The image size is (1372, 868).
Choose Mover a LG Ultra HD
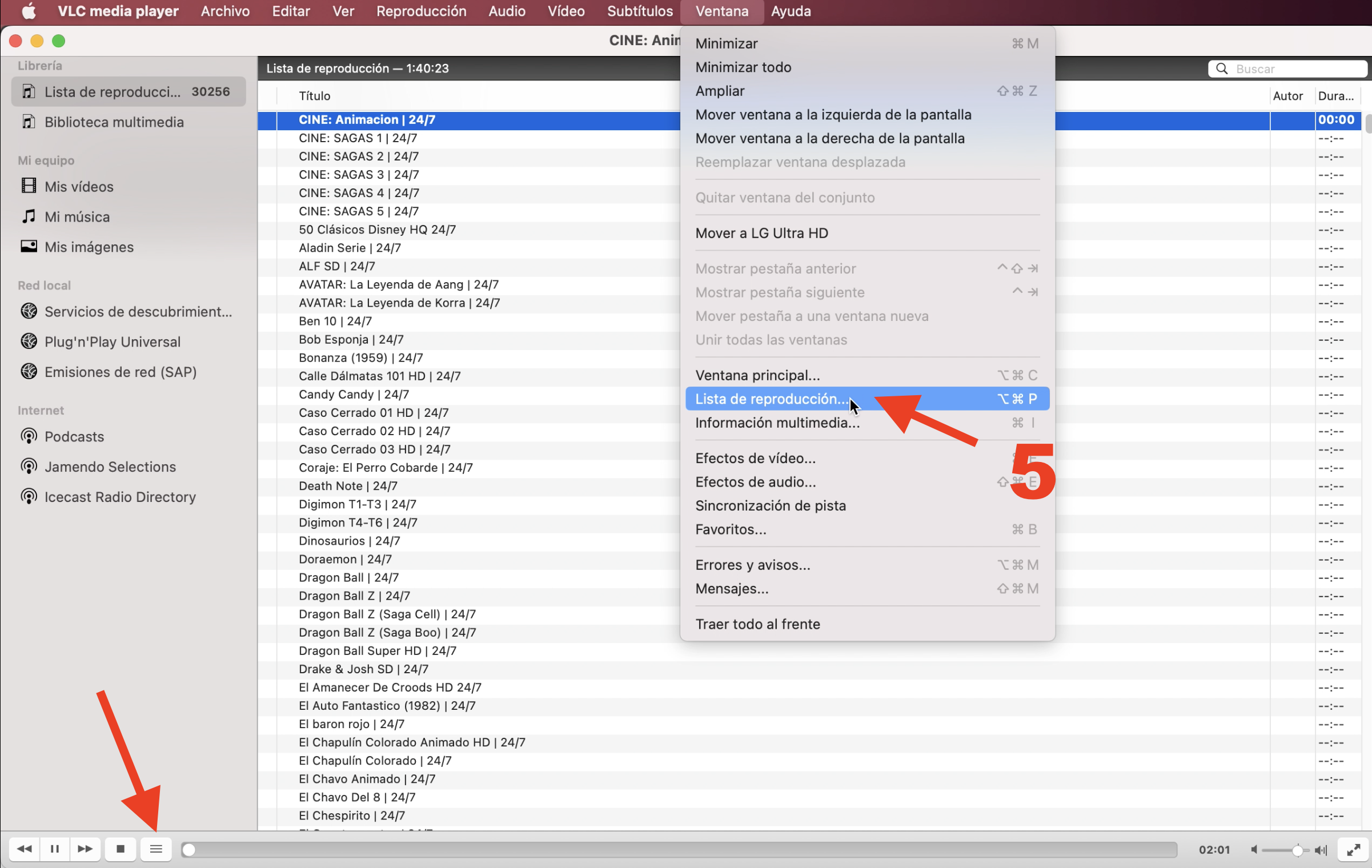click(x=867, y=234)
